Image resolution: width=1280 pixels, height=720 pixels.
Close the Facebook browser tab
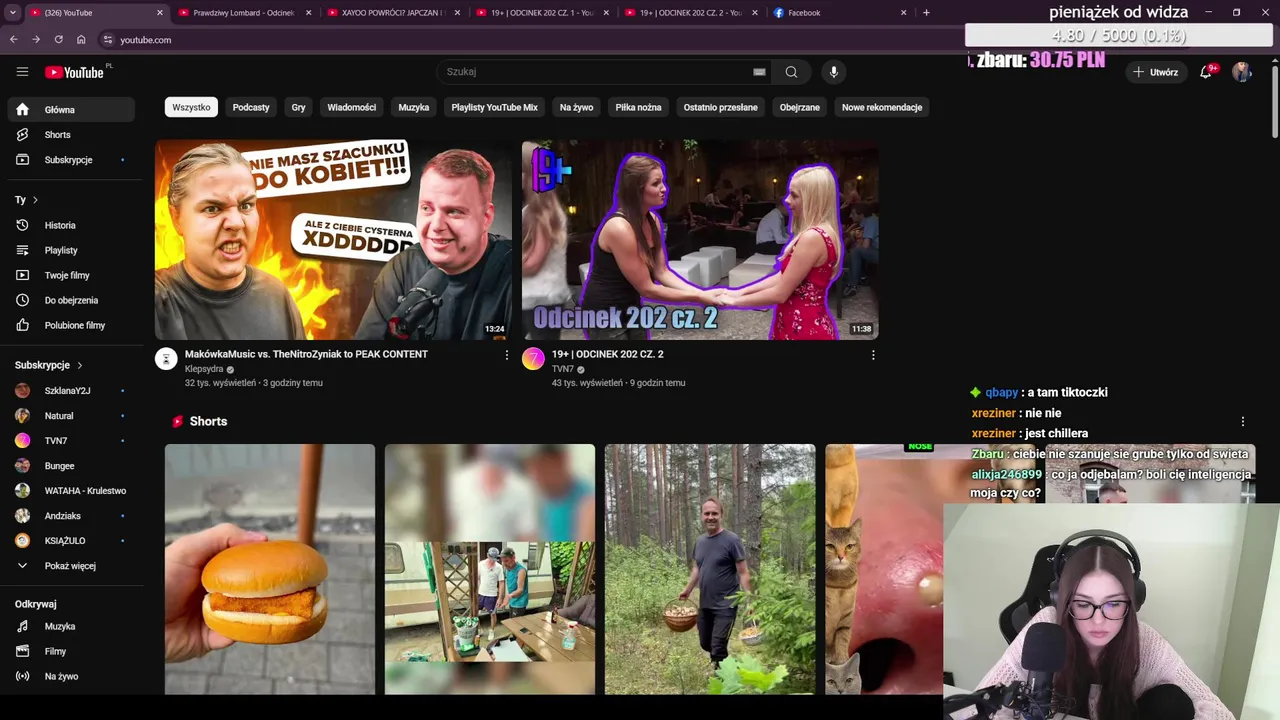(x=904, y=13)
